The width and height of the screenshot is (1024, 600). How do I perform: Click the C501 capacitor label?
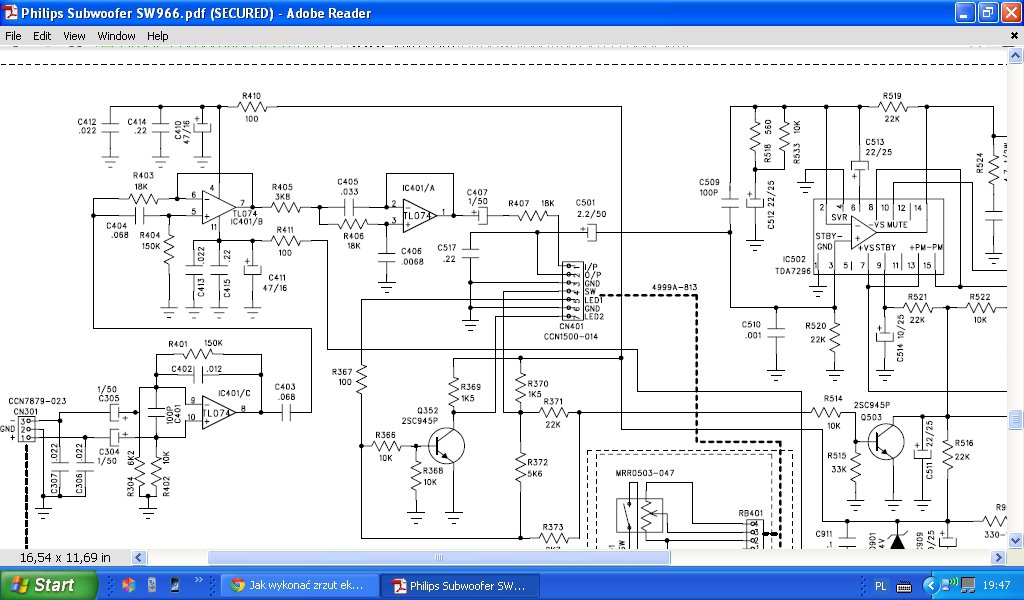586,202
